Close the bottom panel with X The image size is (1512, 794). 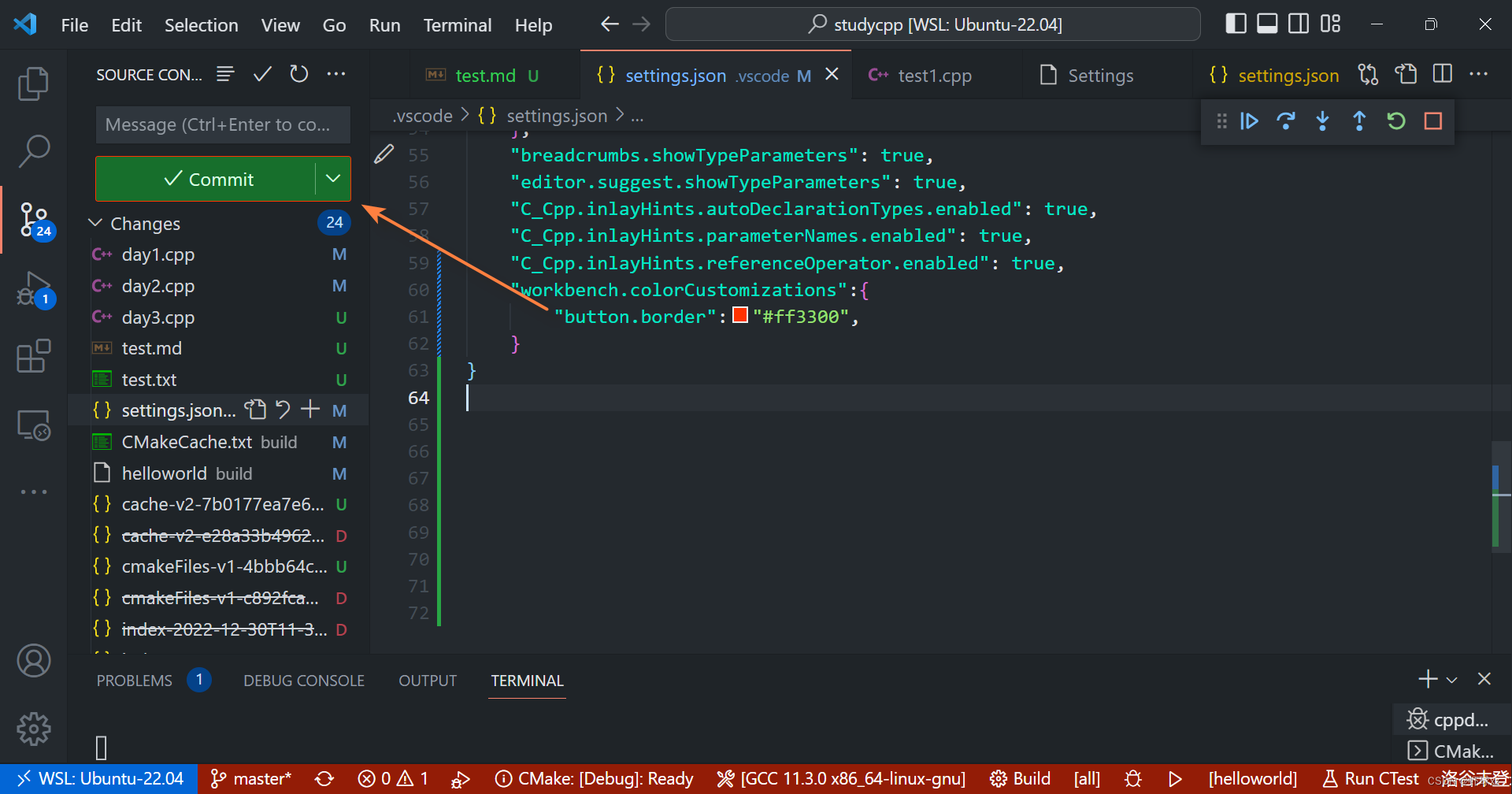click(1484, 679)
